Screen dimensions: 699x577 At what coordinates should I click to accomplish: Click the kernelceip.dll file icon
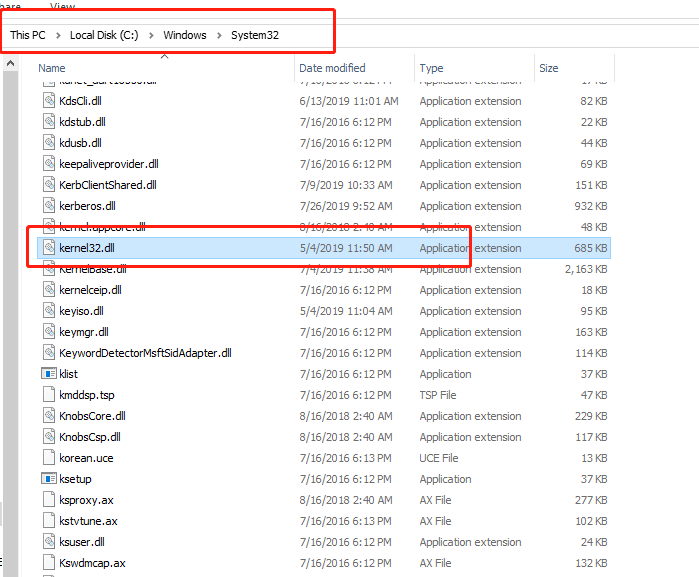tap(49, 289)
